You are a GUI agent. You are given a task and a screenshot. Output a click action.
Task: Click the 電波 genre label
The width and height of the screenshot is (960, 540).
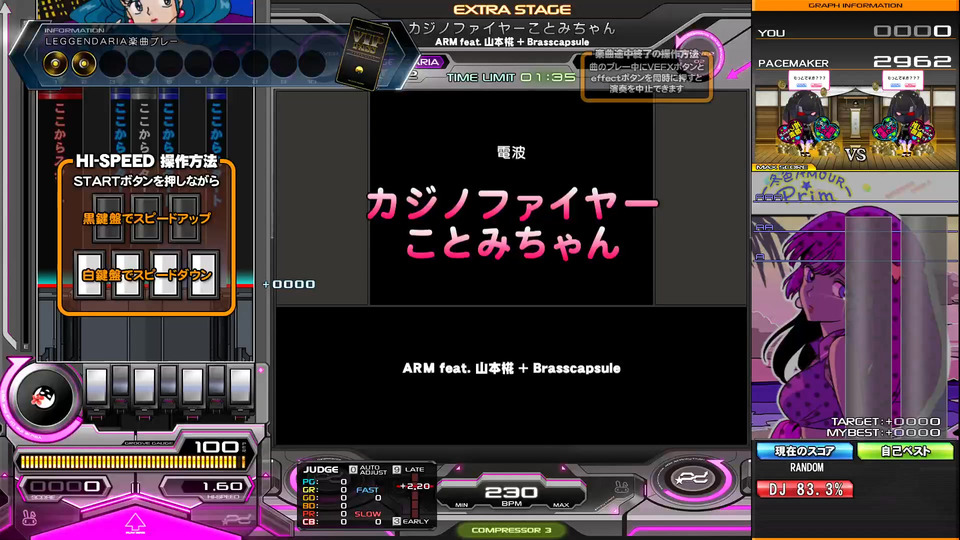[511, 152]
